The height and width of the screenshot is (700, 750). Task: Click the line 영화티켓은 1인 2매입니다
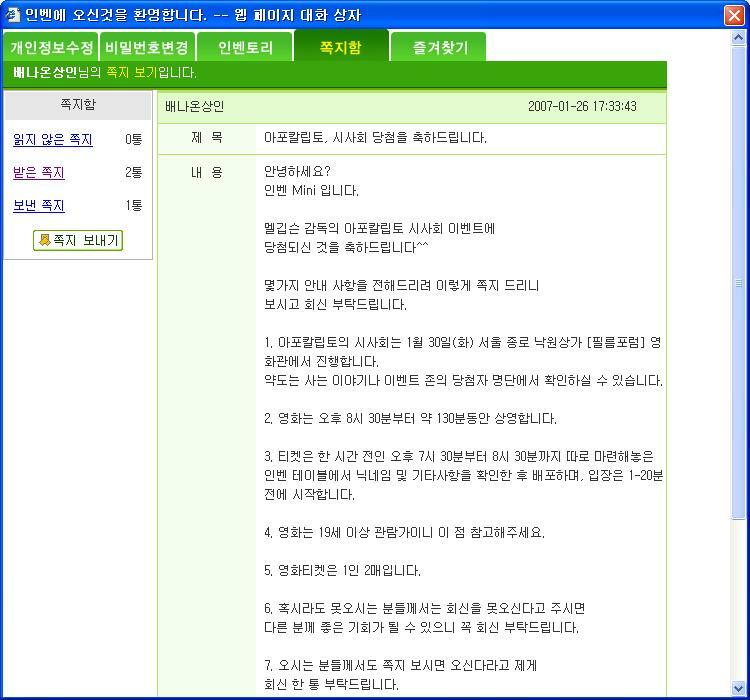tap(342, 570)
